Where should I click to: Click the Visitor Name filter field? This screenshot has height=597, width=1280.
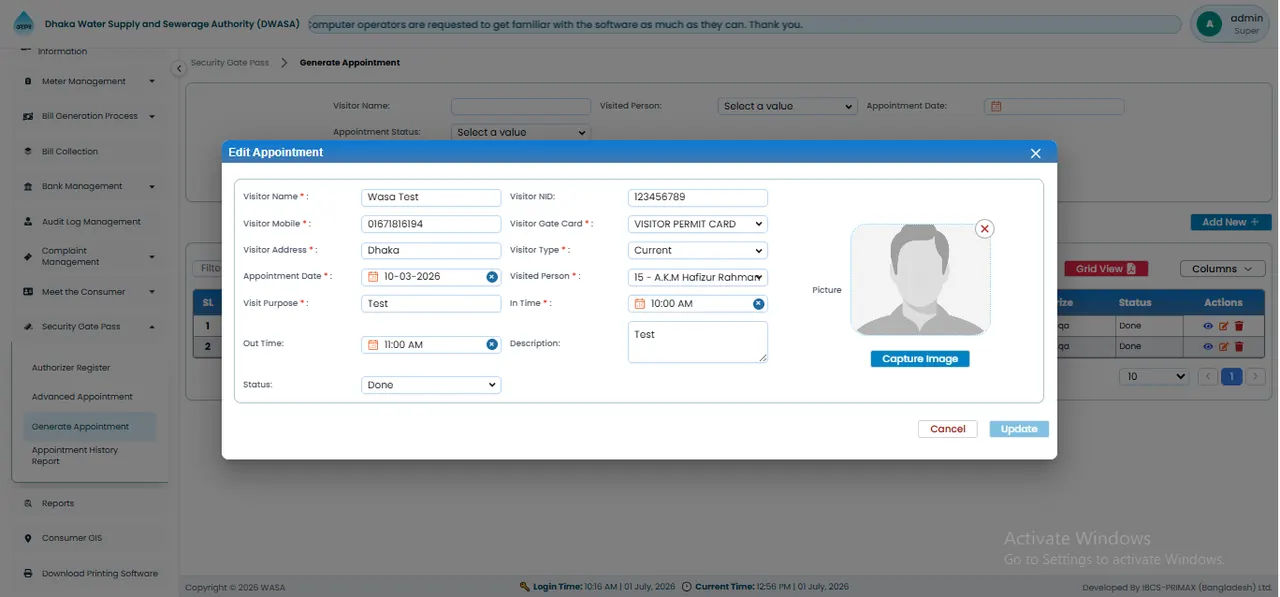click(521, 106)
